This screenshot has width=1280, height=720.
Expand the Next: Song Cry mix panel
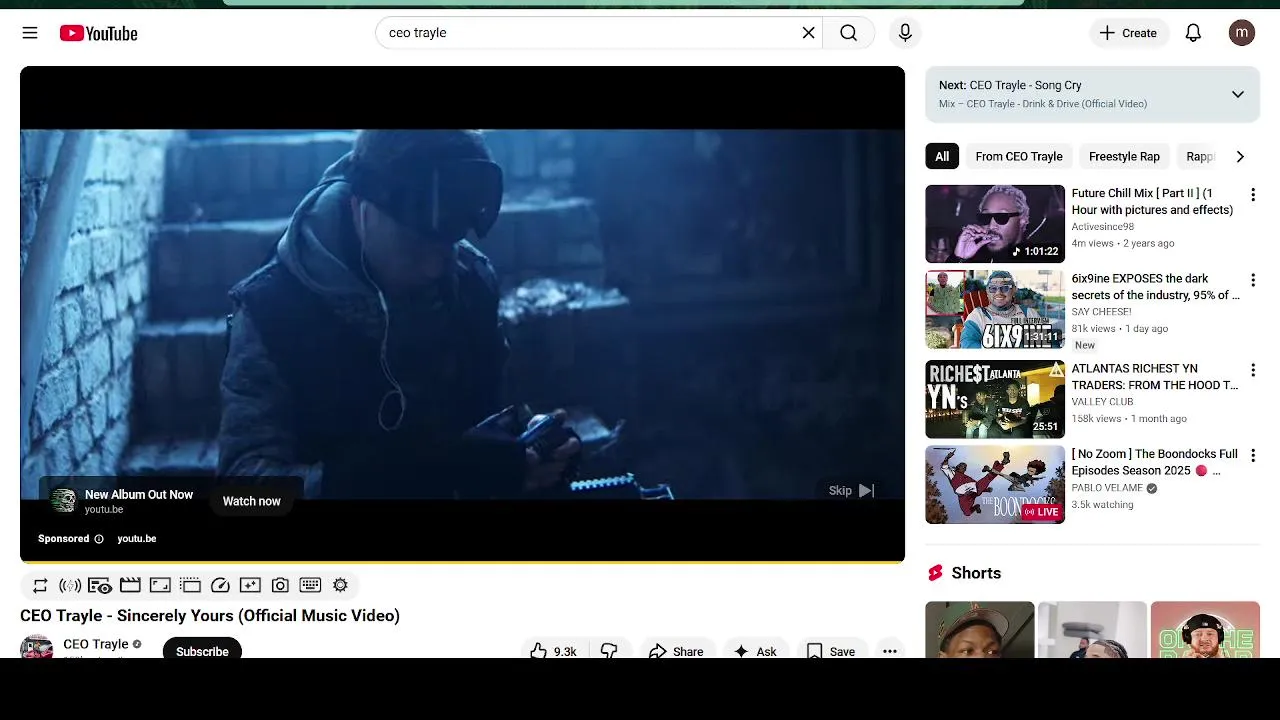(1237, 94)
